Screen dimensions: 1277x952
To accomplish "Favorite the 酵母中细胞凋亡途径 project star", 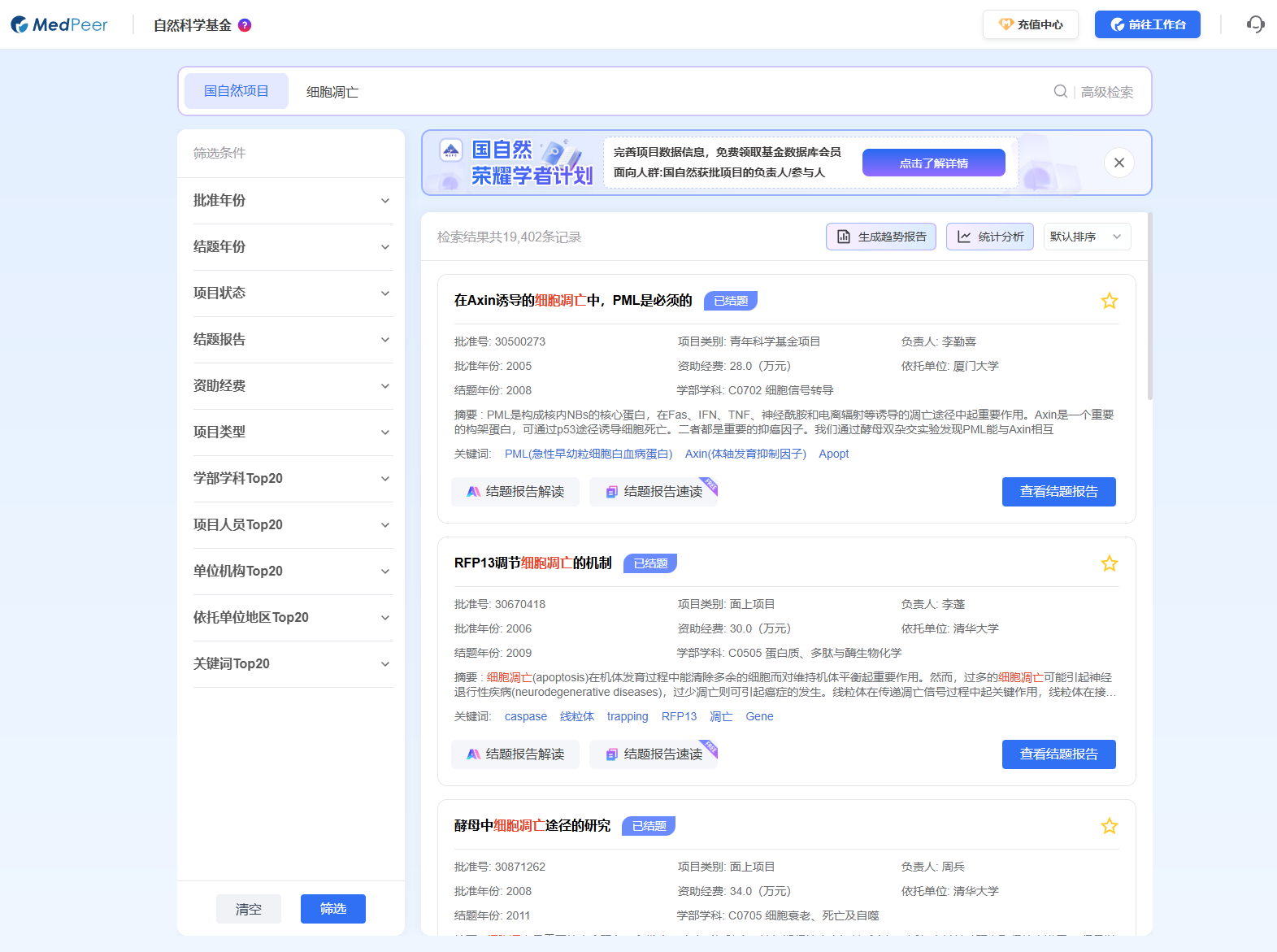I will coord(1109,826).
